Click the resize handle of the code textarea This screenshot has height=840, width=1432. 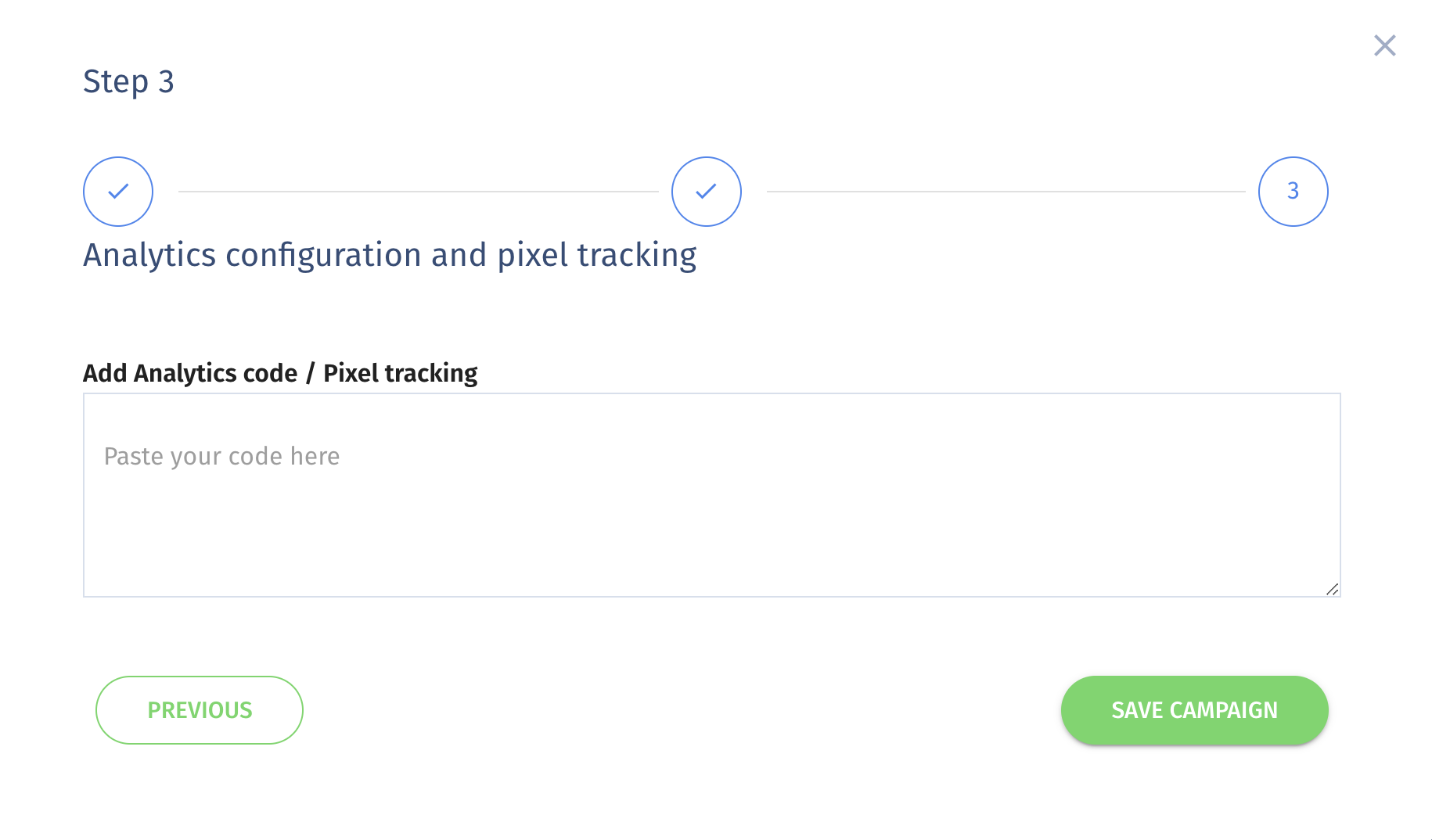1332,589
